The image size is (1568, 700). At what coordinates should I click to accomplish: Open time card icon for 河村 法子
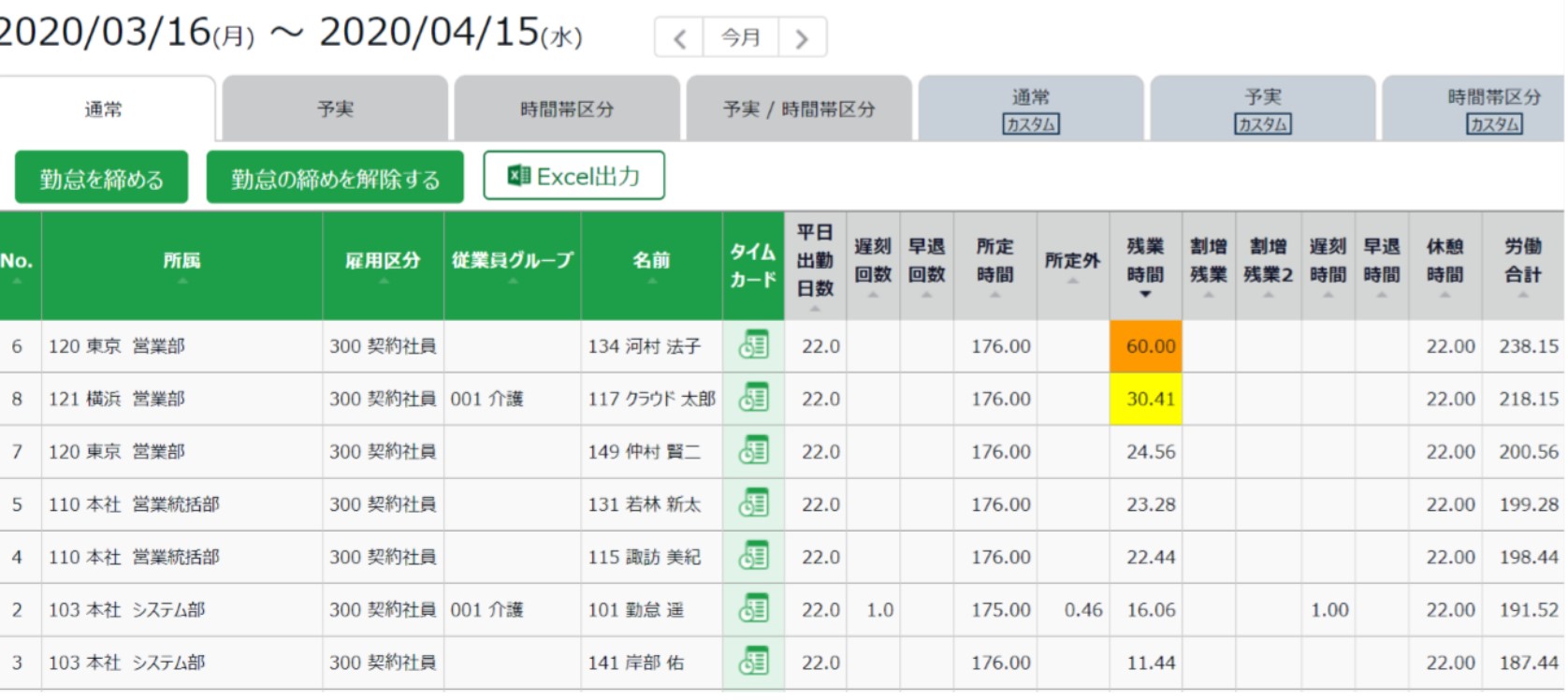coord(753,345)
